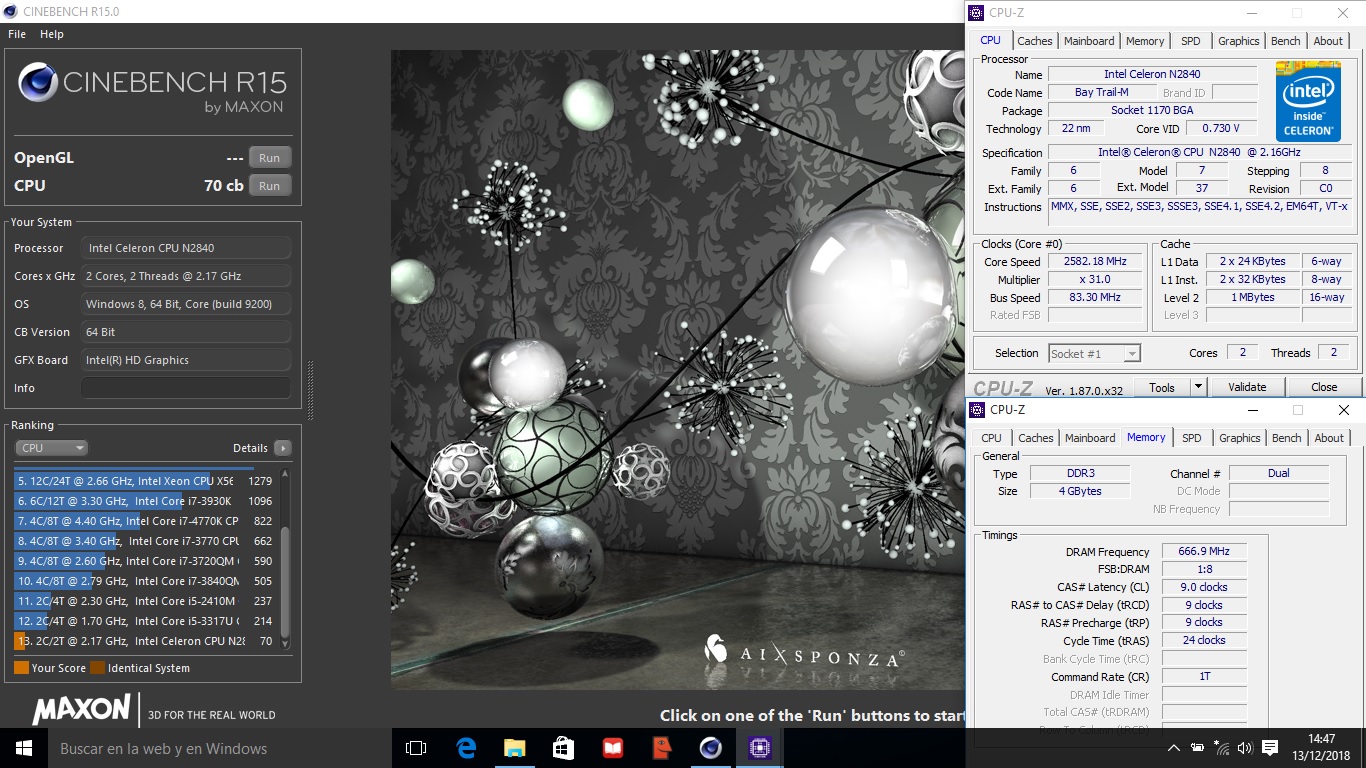Check the battery status icon
Image resolution: width=1366 pixels, height=768 pixels.
click(1197, 748)
